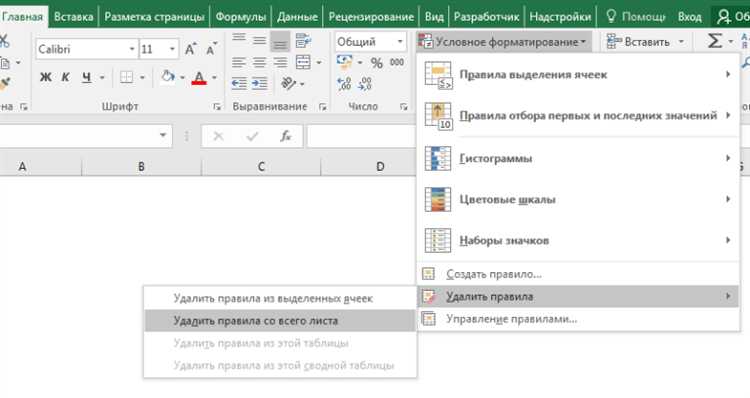
Task: Center text horizontally icon
Action: pyautogui.click(x=259, y=62)
